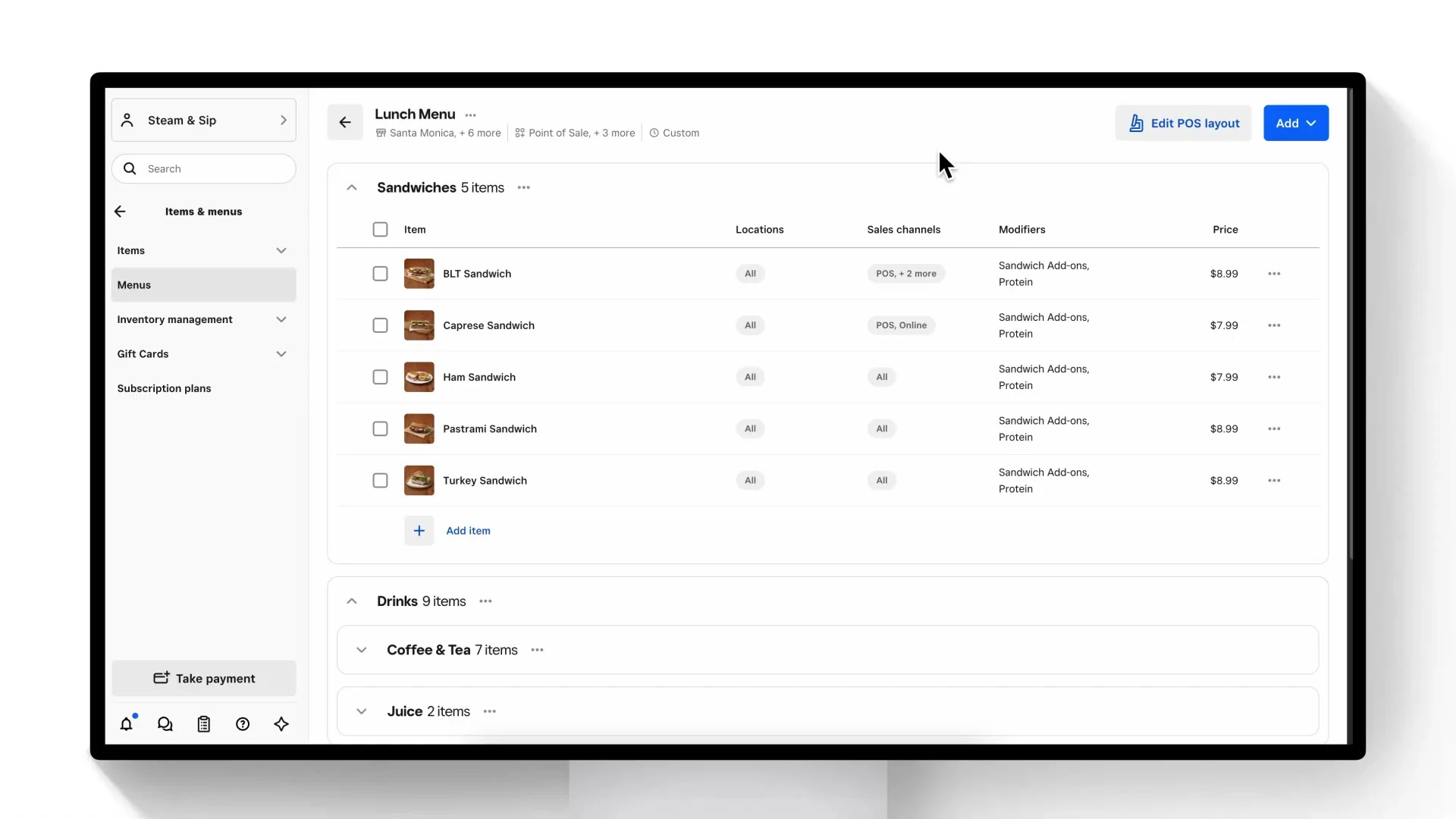Screen dimensions: 1456x819
Task: Collapse the Sandwiches section
Action: (352, 187)
